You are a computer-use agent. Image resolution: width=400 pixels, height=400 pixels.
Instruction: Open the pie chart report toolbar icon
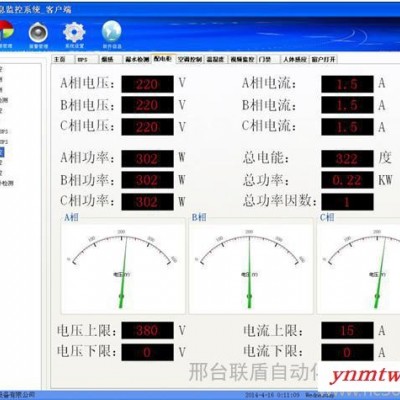6,32
